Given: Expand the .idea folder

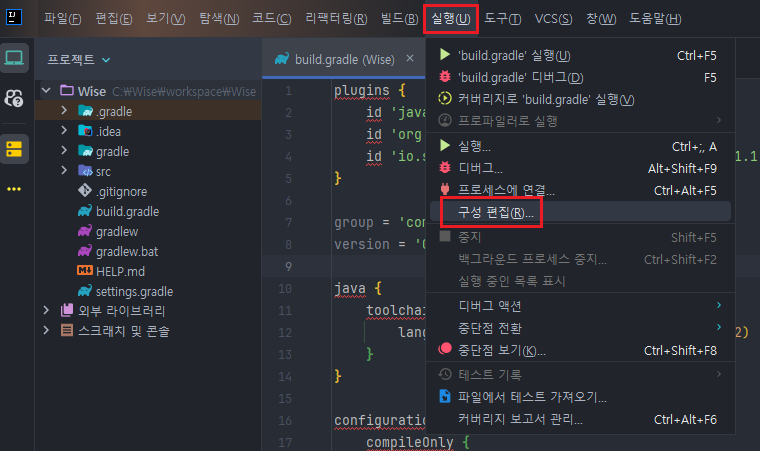Looking at the screenshot, I should pos(63,130).
